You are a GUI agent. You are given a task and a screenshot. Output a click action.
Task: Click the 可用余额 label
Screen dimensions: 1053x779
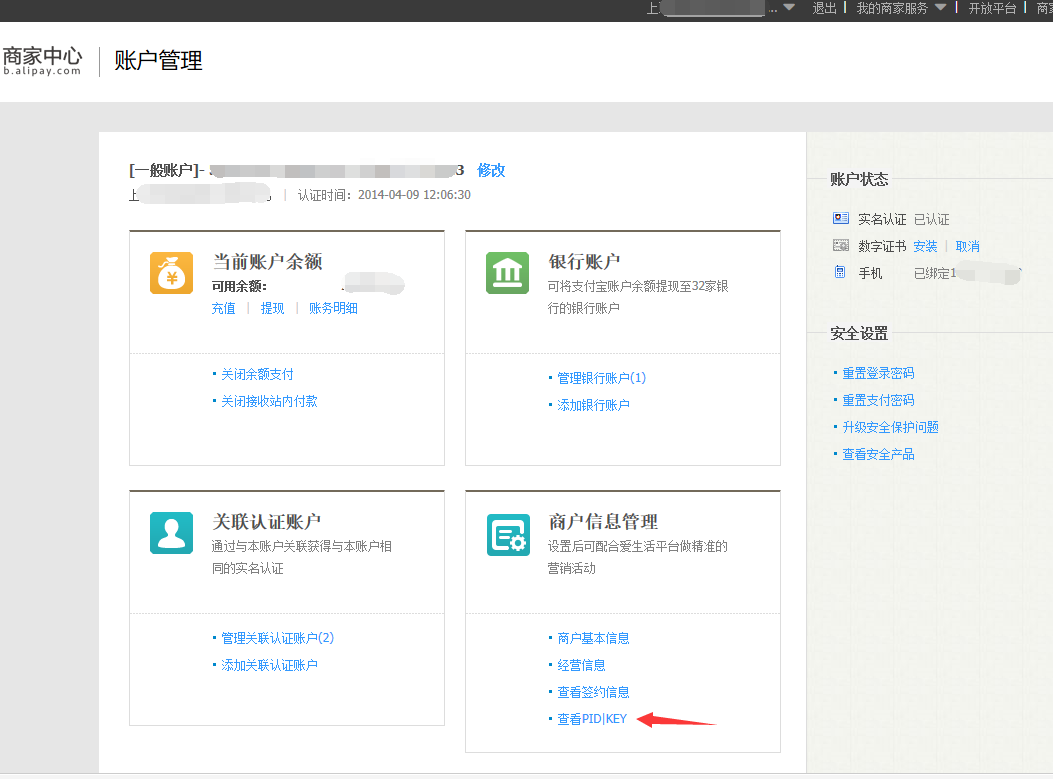(239, 286)
